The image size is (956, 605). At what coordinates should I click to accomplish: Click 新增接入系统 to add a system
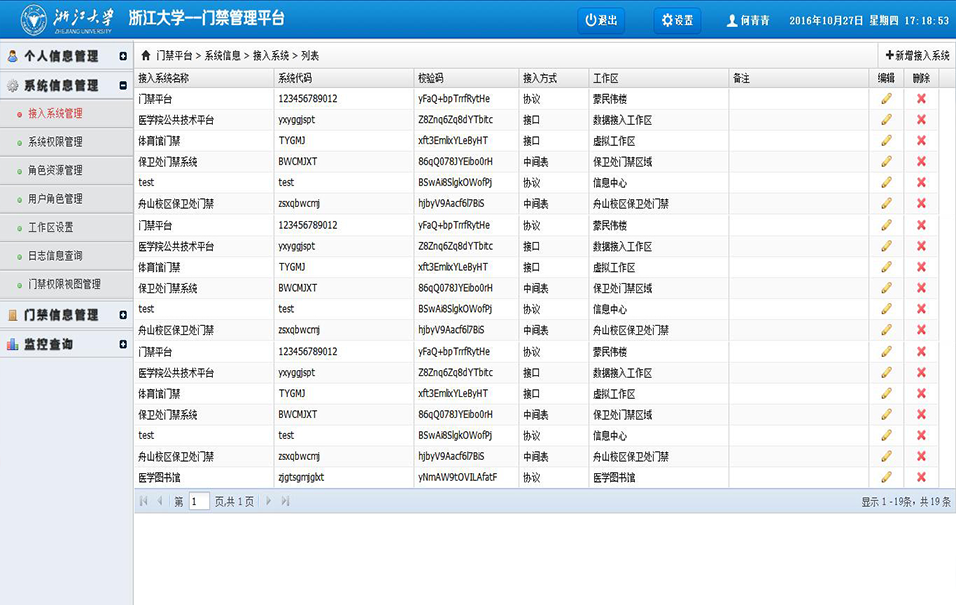pos(916,56)
